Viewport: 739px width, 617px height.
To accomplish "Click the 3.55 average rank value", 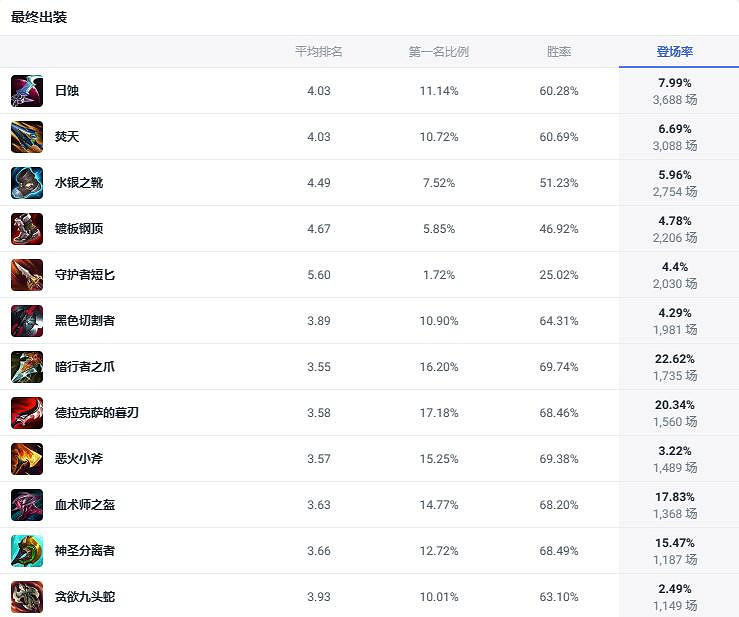I will 319,367.
